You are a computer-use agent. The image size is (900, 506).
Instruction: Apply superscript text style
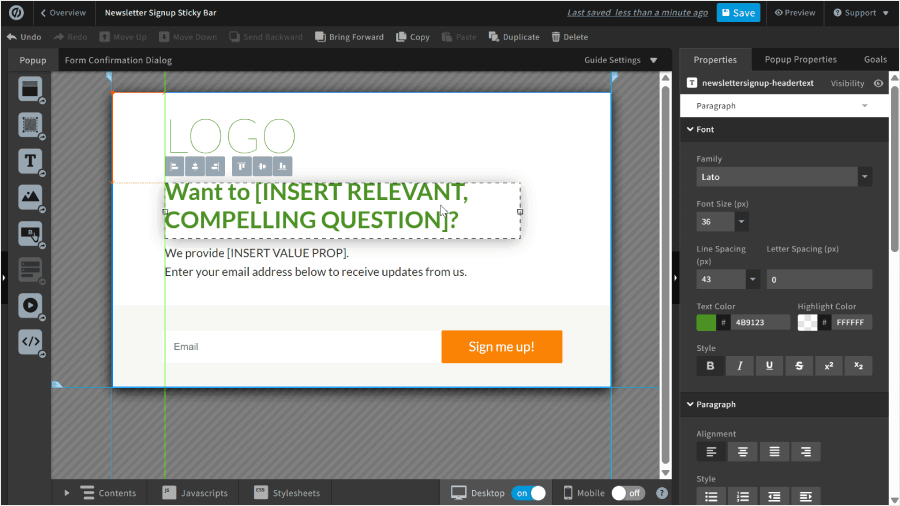click(829, 366)
